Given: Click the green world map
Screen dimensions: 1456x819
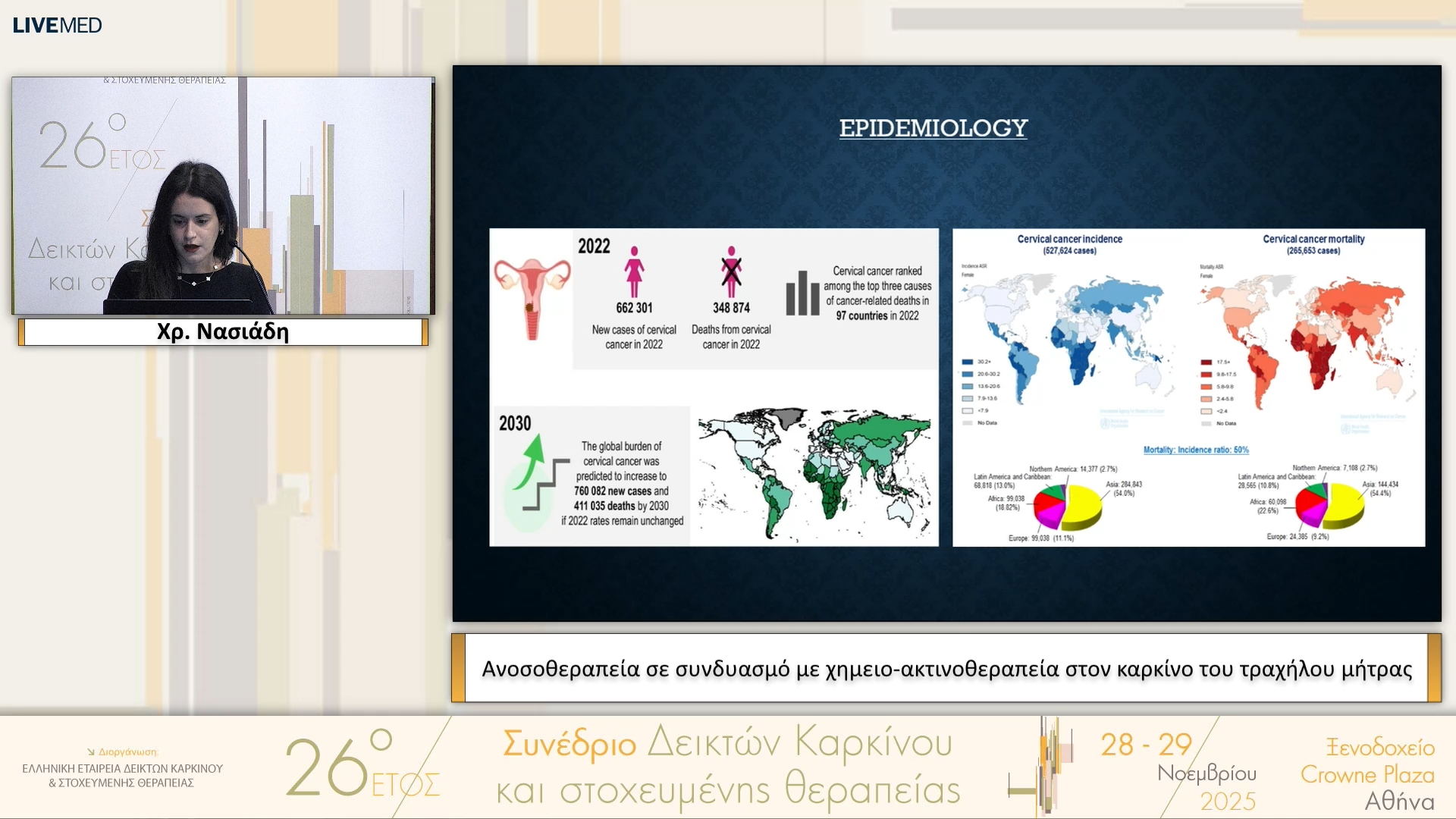Looking at the screenshot, I should pos(814,474).
